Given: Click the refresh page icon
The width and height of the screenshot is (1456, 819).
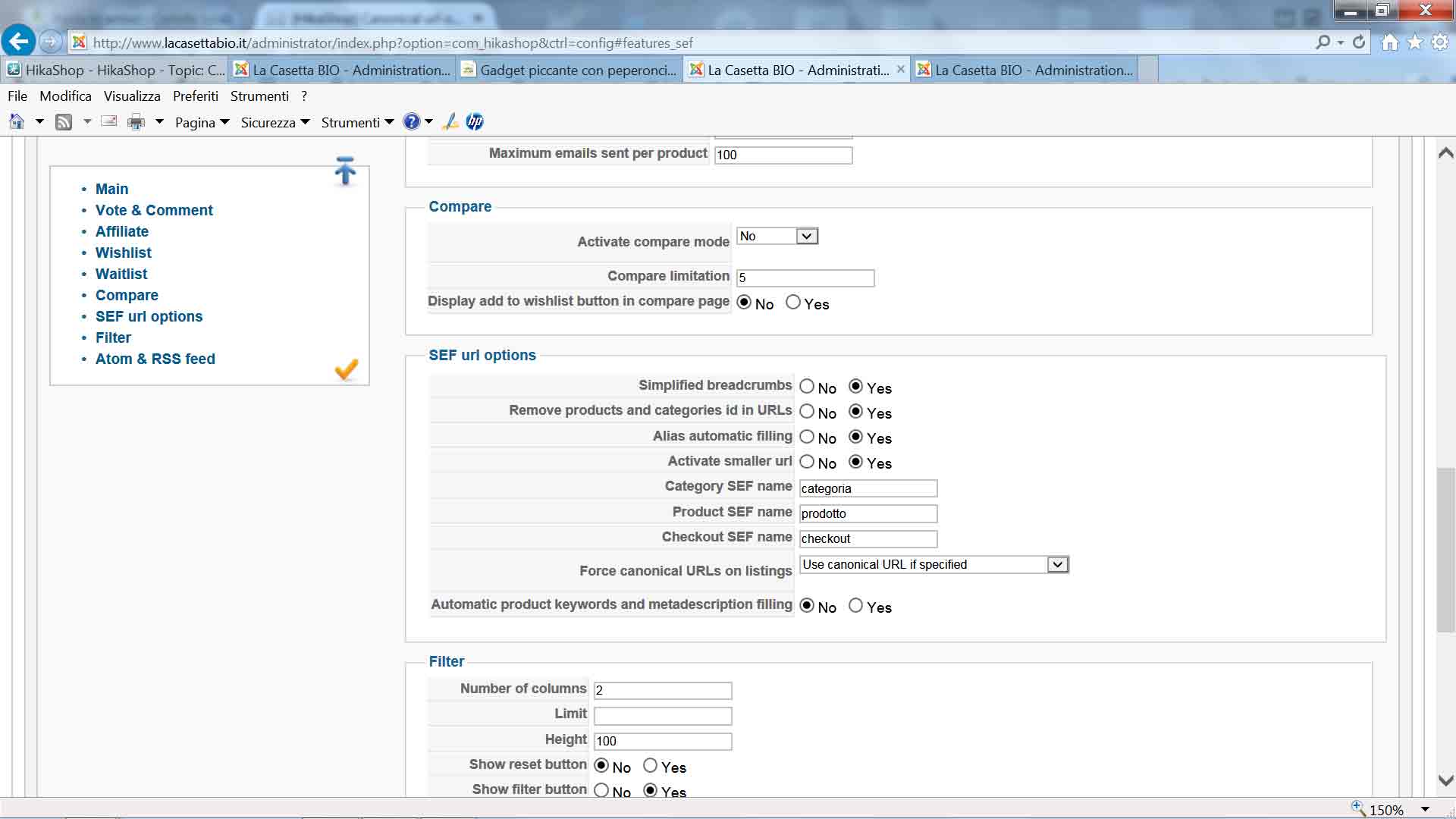Looking at the screenshot, I should coord(1359,42).
